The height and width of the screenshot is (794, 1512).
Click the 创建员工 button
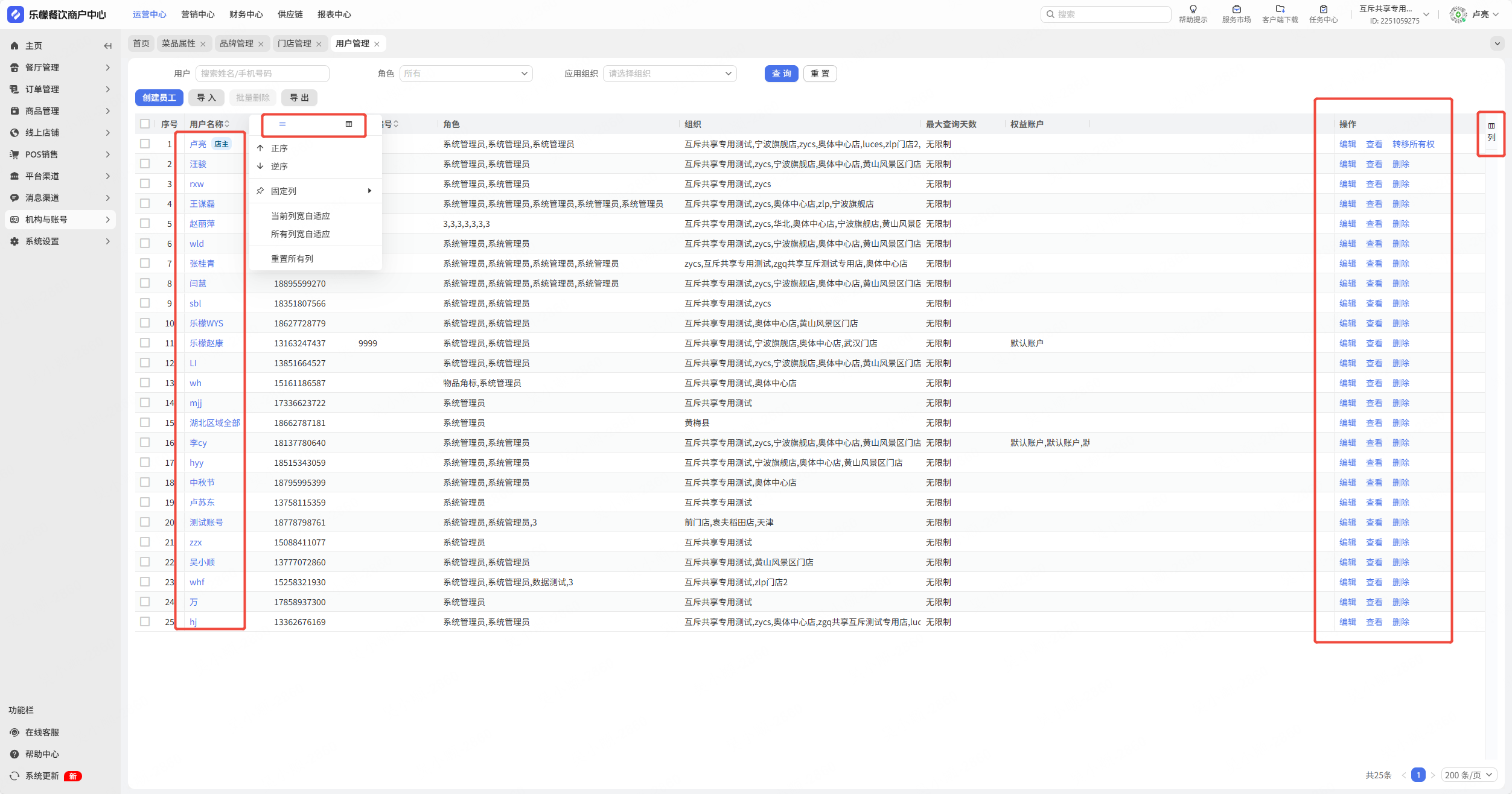159,98
